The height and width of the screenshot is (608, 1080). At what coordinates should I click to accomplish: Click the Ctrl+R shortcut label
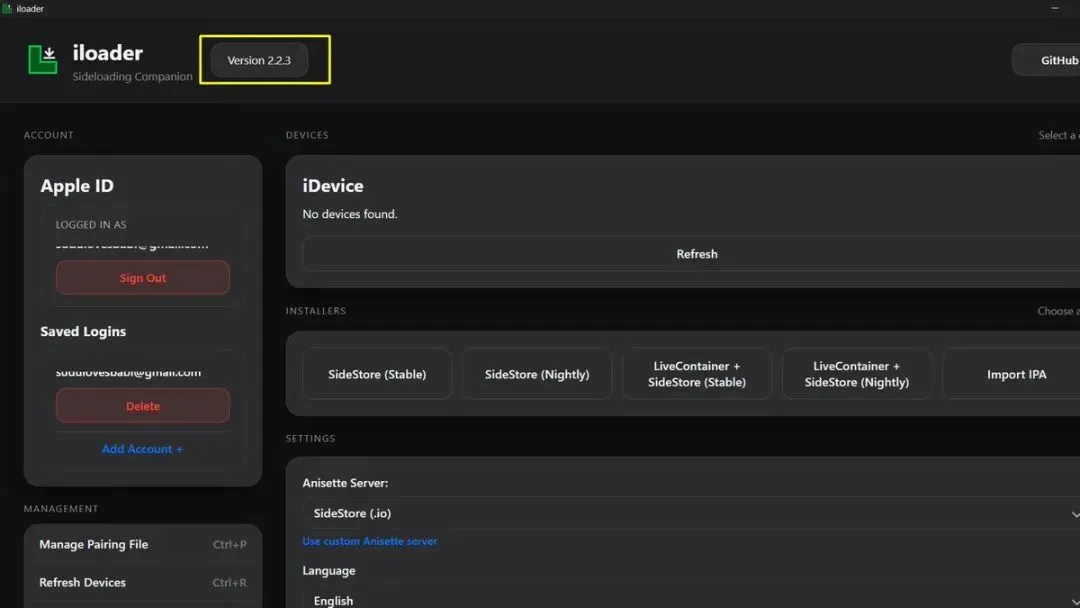[x=229, y=583]
